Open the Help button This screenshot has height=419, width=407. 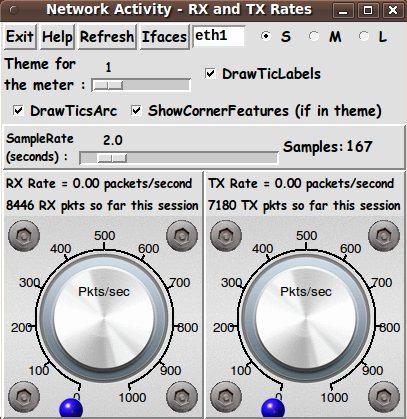pyautogui.click(x=57, y=37)
